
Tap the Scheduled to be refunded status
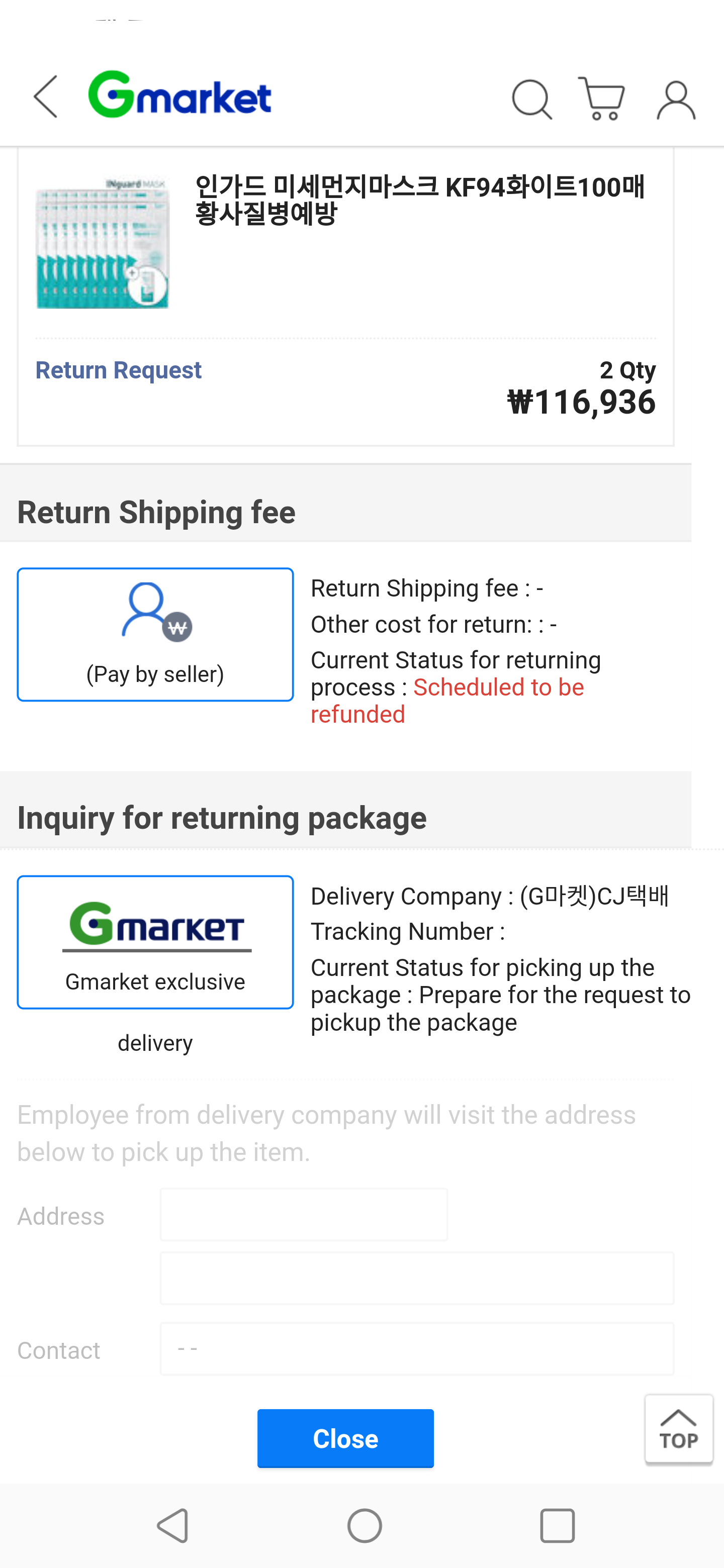click(x=447, y=700)
